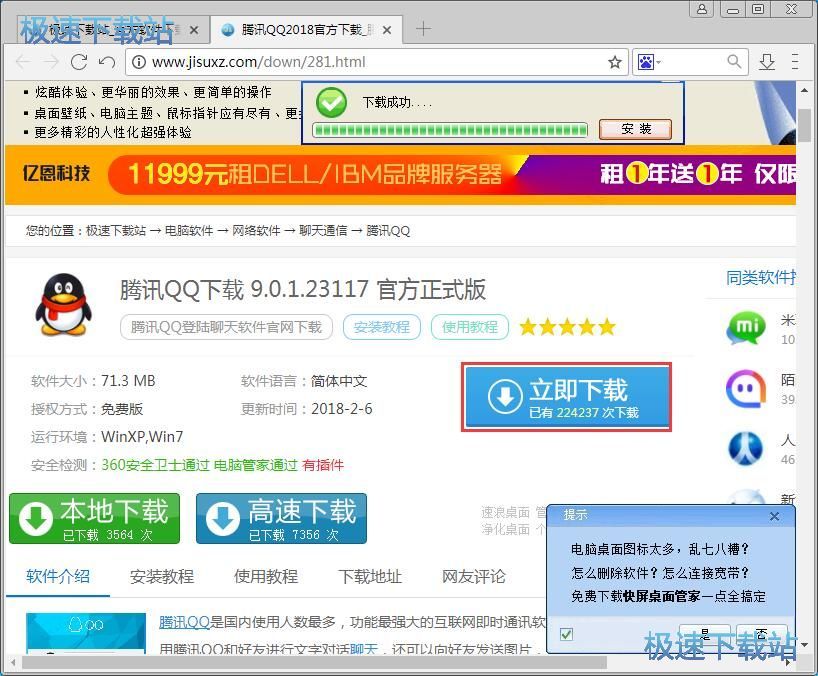The width and height of the screenshot is (818, 676).
Task: Open the 使用教程 tag button
Action: pos(470,327)
